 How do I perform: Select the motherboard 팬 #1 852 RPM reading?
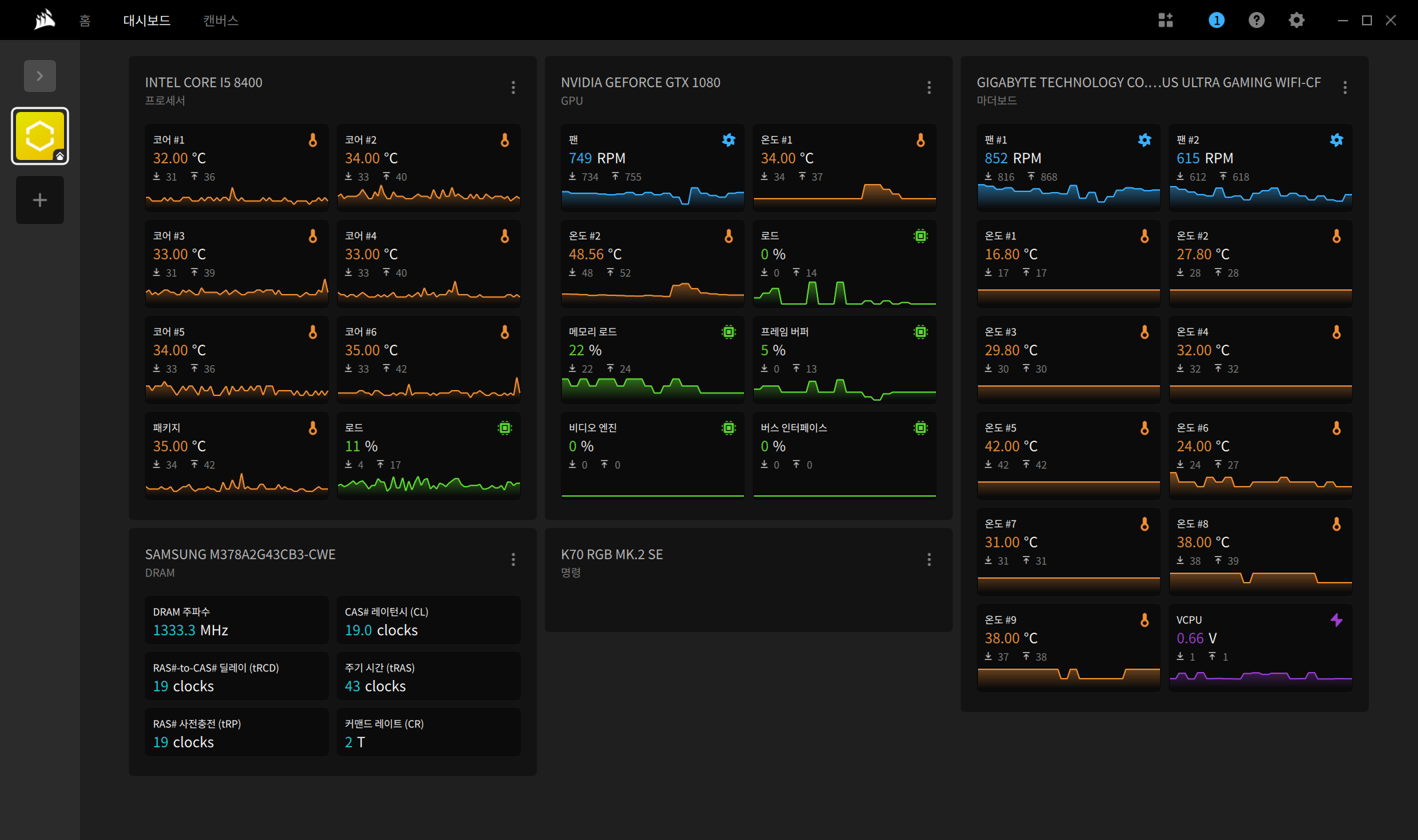pyautogui.click(x=1013, y=158)
